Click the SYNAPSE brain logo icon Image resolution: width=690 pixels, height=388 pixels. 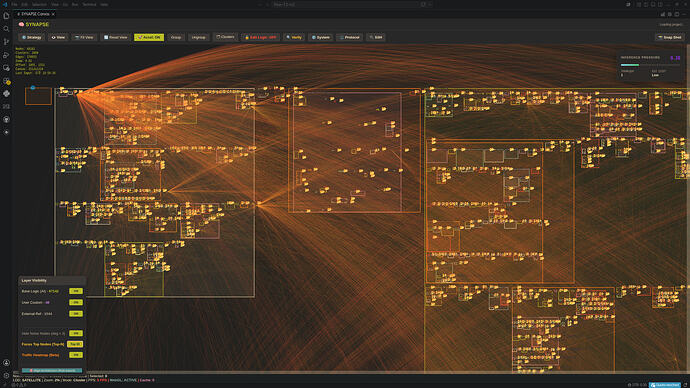[x=21, y=25]
